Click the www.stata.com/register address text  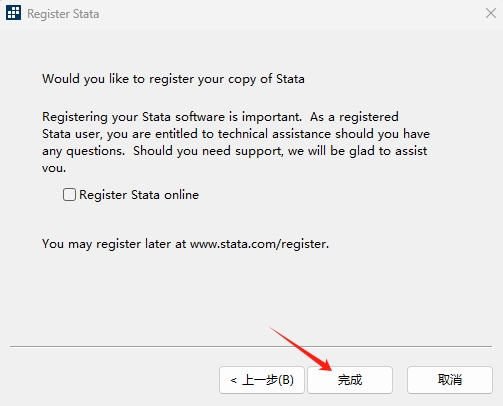tap(259, 244)
